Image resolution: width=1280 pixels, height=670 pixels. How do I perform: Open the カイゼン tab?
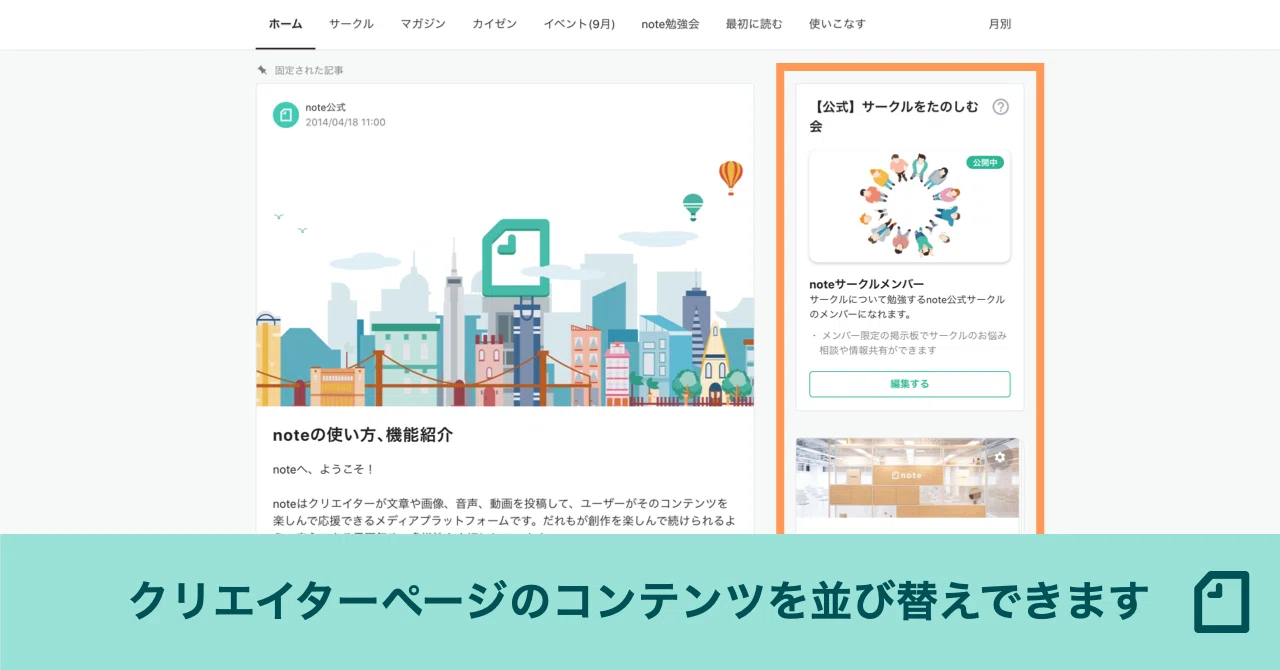pos(494,24)
